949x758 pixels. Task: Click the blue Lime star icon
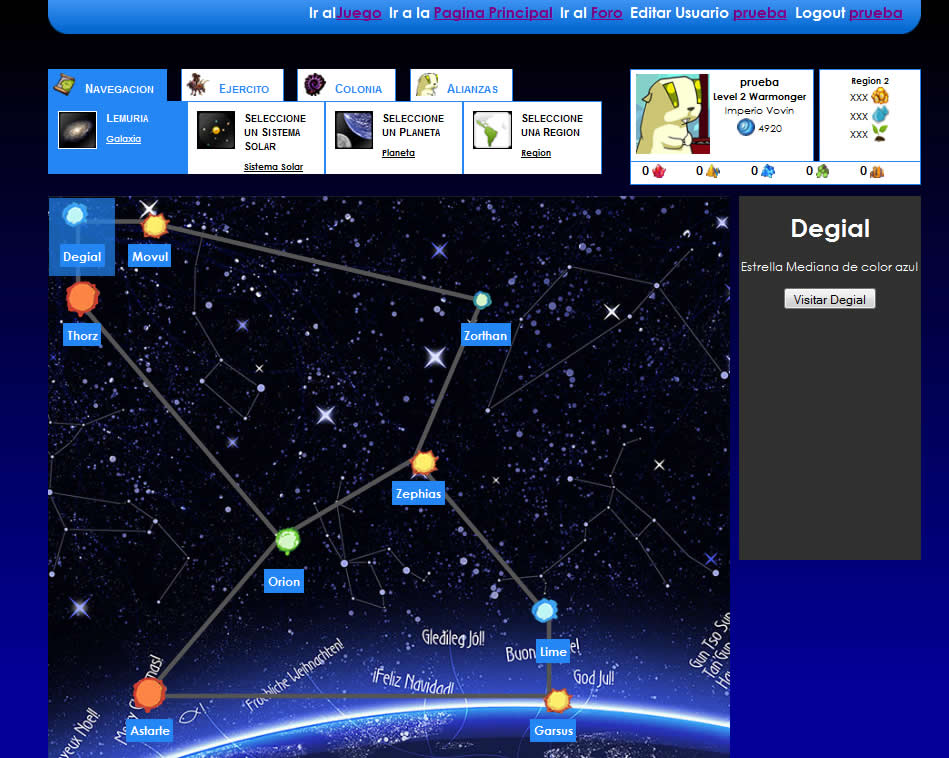(545, 610)
